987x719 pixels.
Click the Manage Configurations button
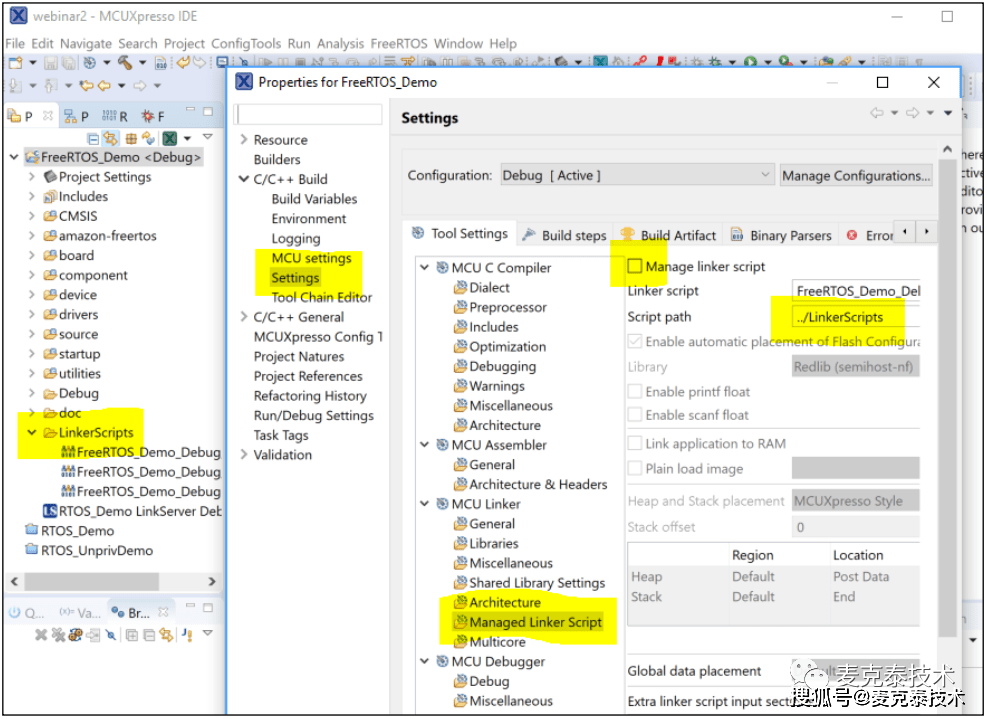pos(855,175)
